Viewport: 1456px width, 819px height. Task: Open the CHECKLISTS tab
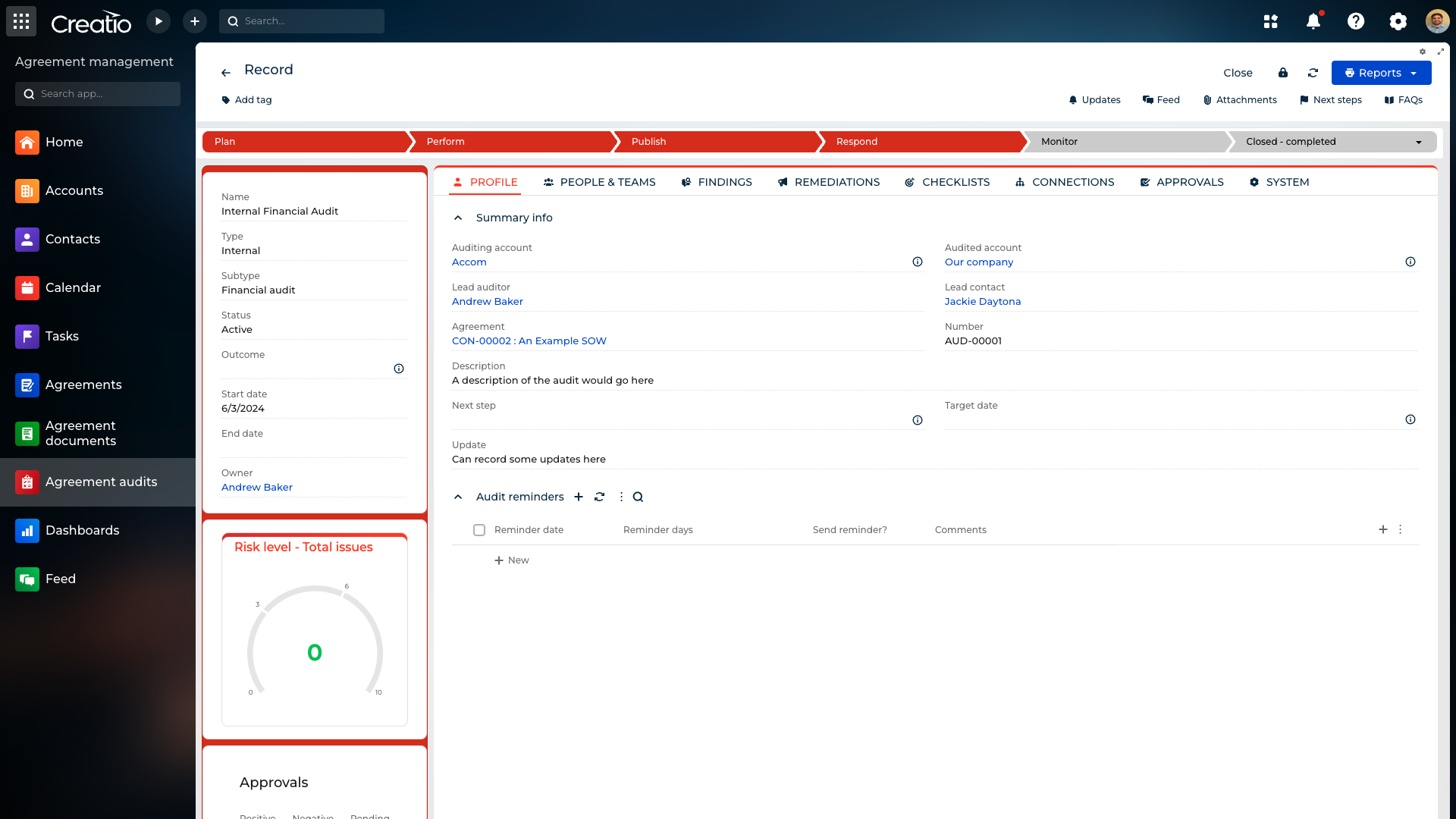coord(947,182)
